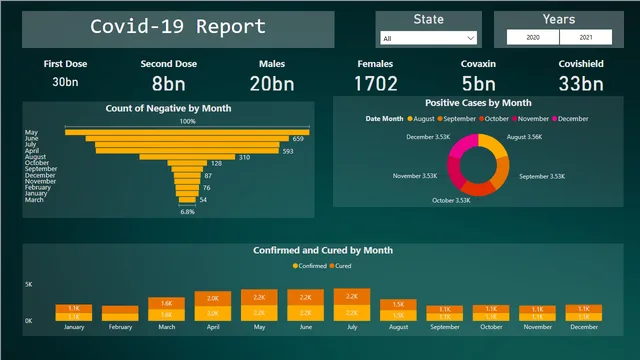Click the Count of Negative by Month title
The height and width of the screenshot is (360, 640).
coord(168,109)
